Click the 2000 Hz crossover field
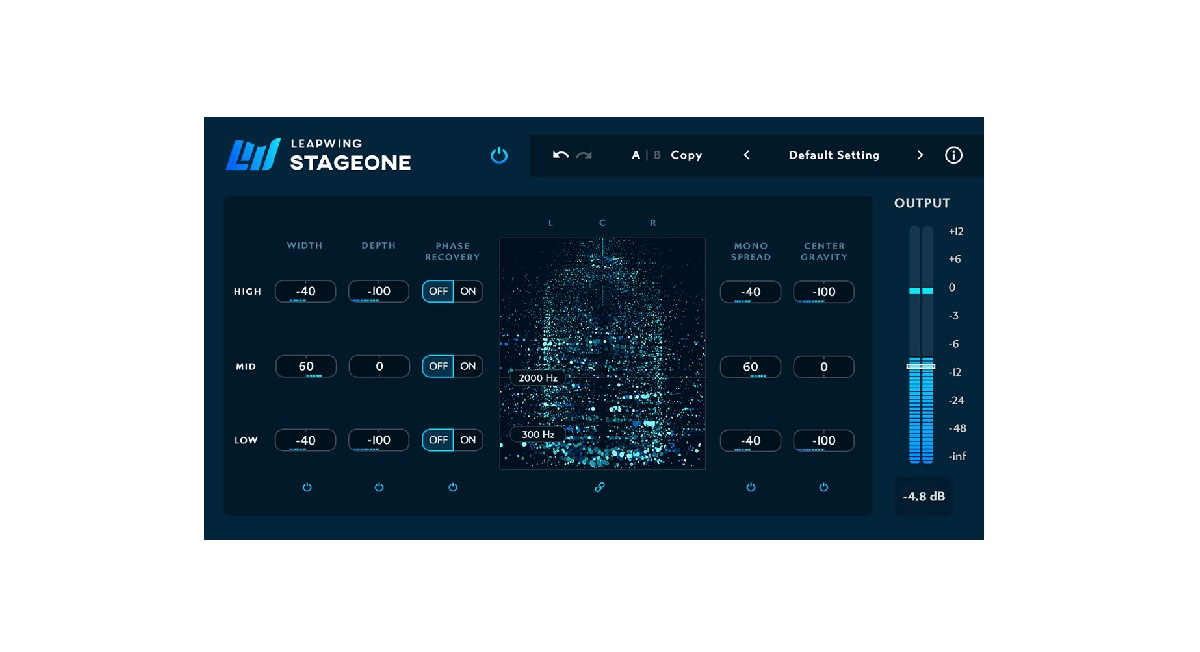The height and width of the screenshot is (652, 1200). (536, 379)
